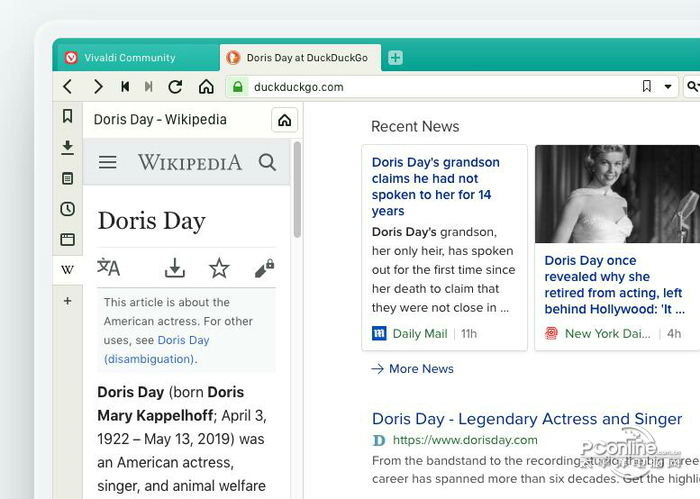Toggle bookmark icon in address bar

click(x=647, y=87)
